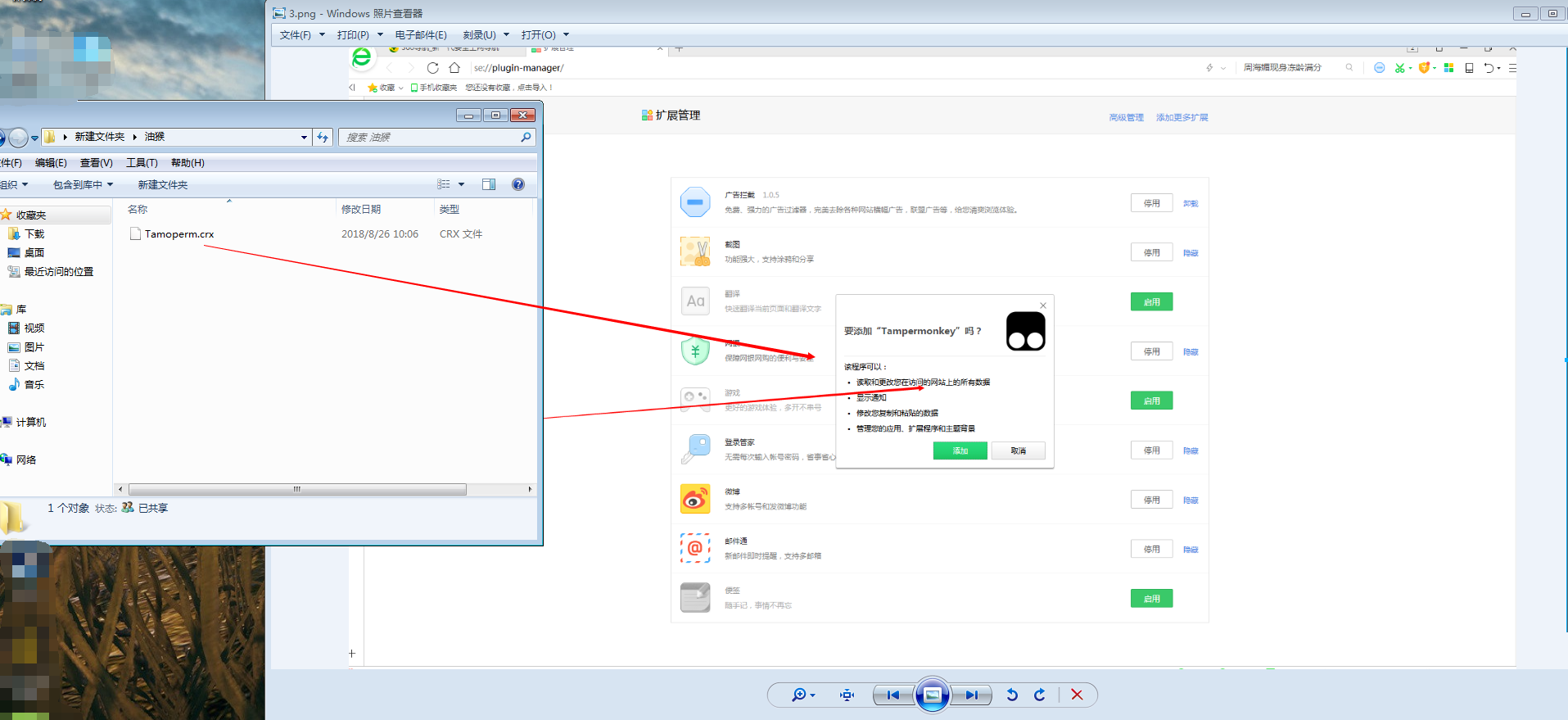The height and width of the screenshot is (720, 1568).
Task: Open view options dropdown arrow in Explorer
Action: pyautogui.click(x=461, y=184)
